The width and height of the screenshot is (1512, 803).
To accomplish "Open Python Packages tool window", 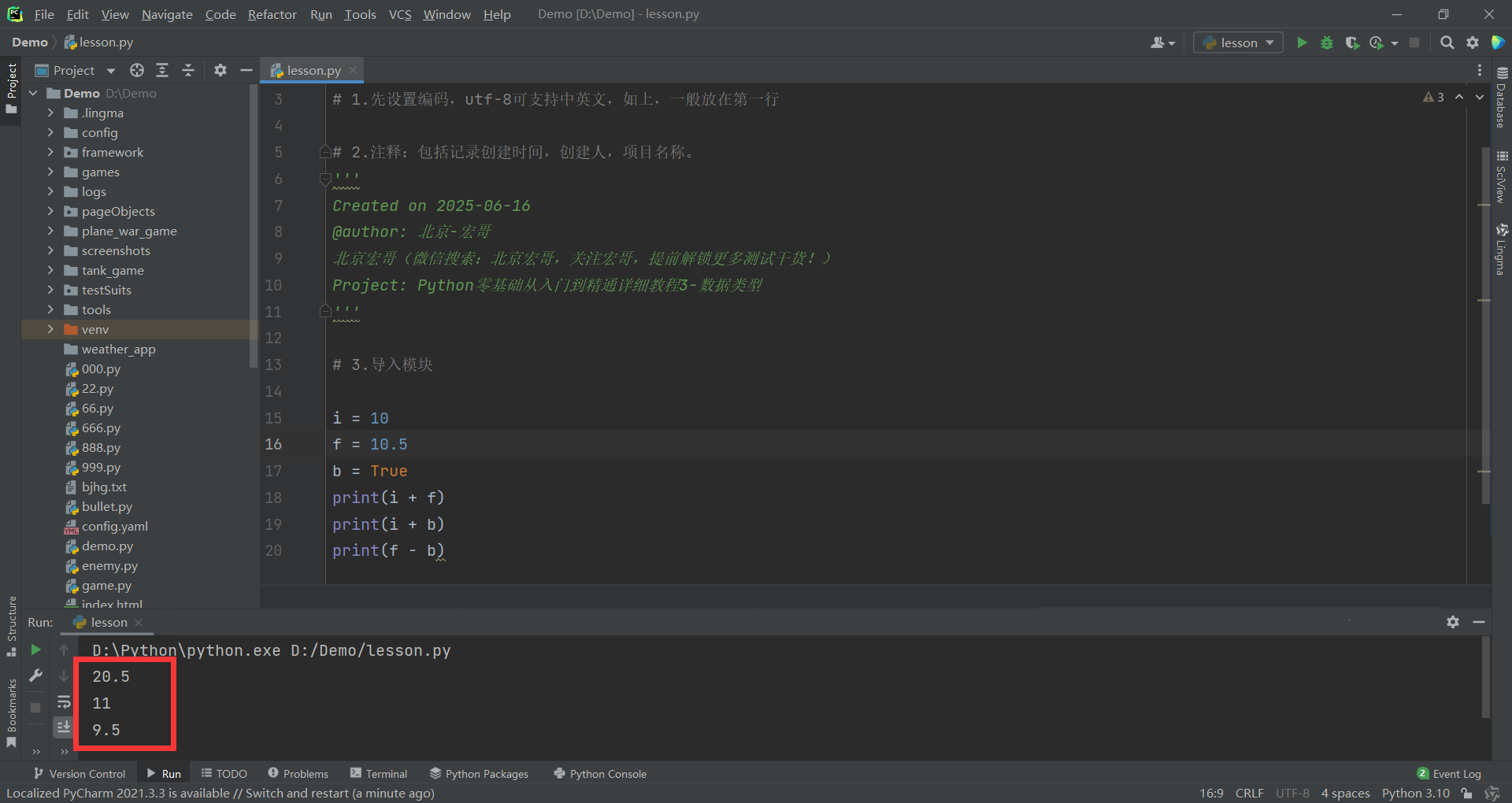I will 479,774.
